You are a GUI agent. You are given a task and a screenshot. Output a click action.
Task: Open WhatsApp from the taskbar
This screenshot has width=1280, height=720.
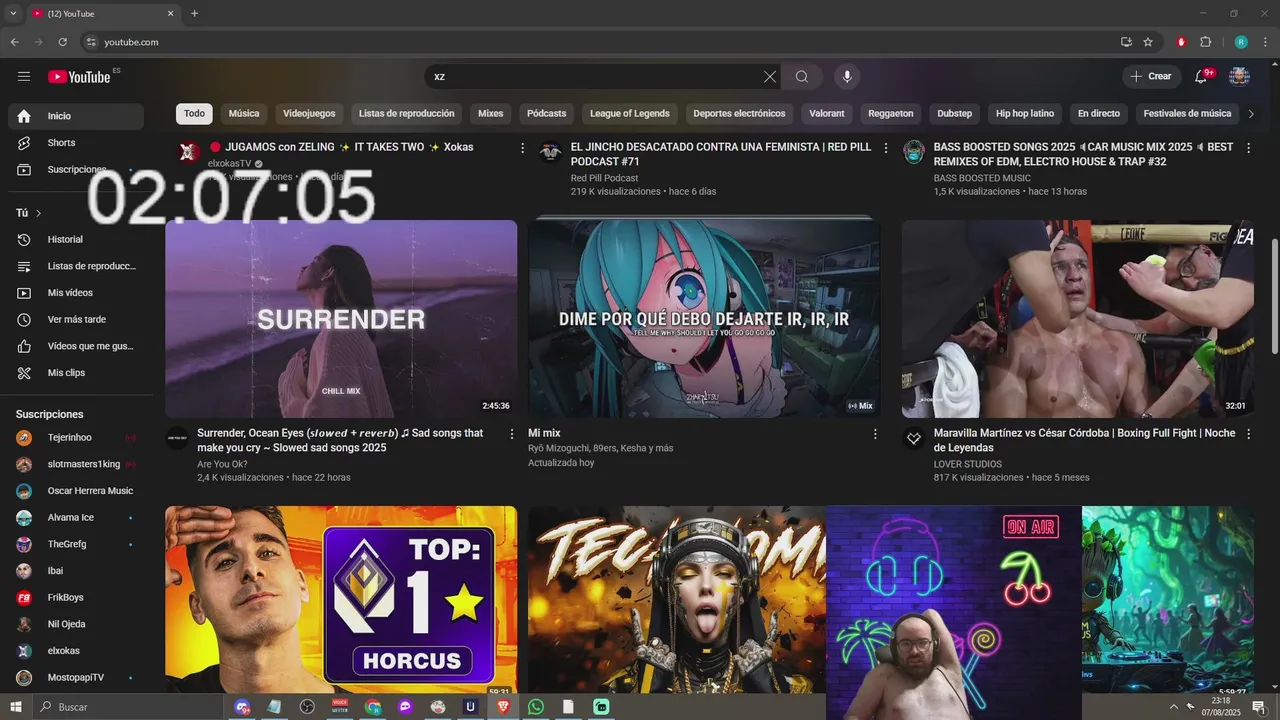coord(536,707)
